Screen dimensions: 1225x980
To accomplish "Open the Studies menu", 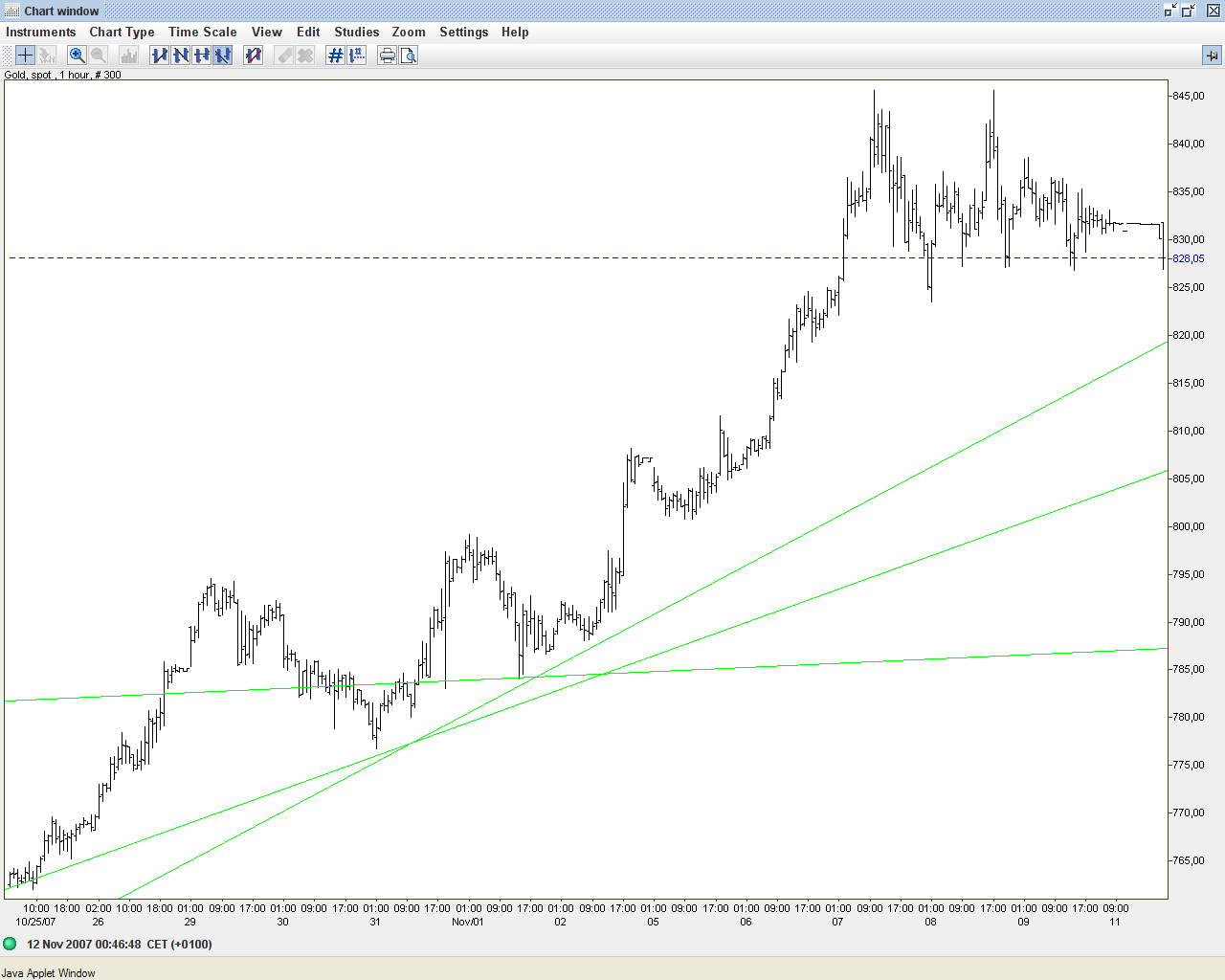I will pos(357,32).
